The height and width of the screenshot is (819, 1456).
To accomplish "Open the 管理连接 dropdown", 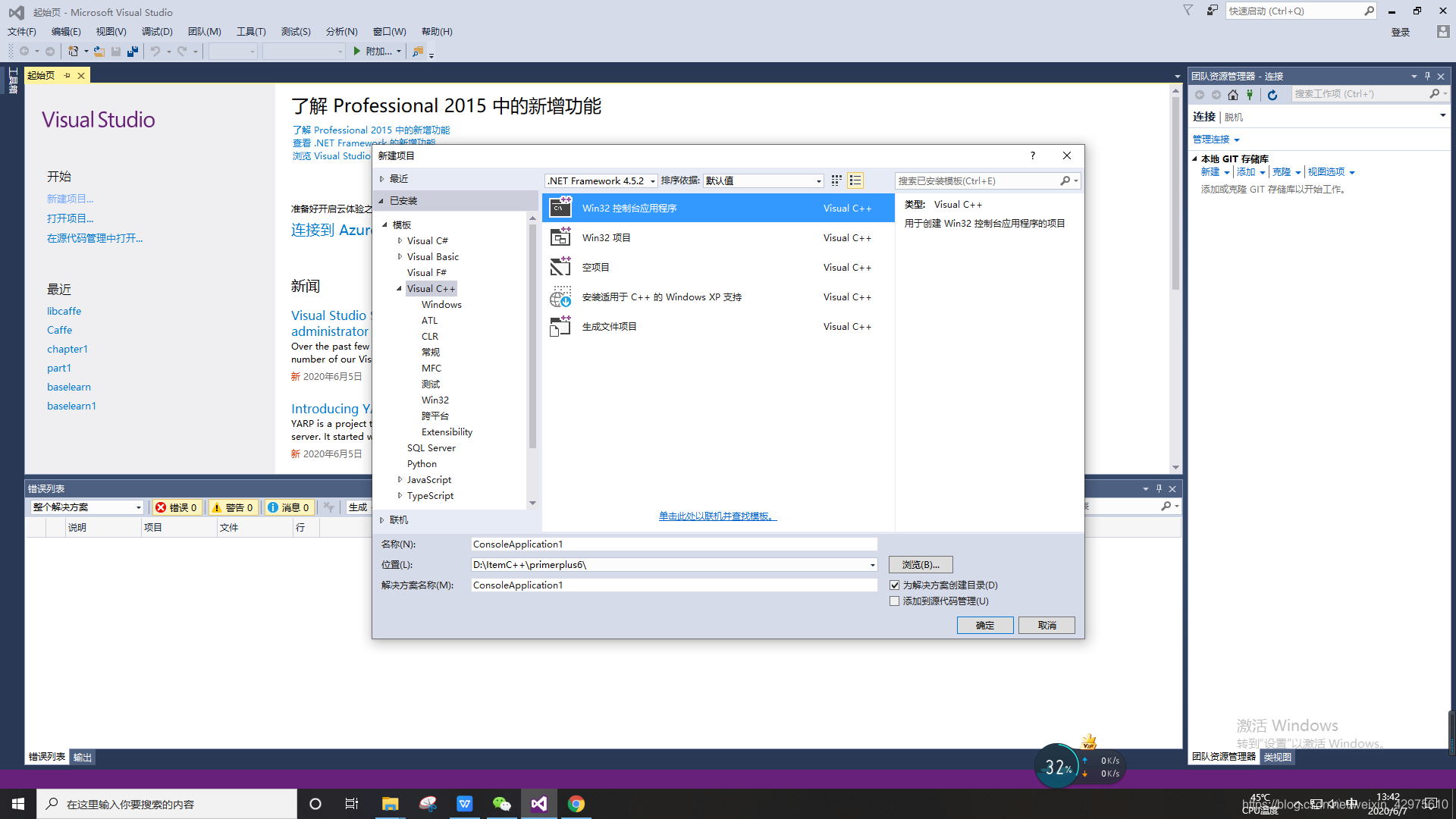I will point(1216,140).
